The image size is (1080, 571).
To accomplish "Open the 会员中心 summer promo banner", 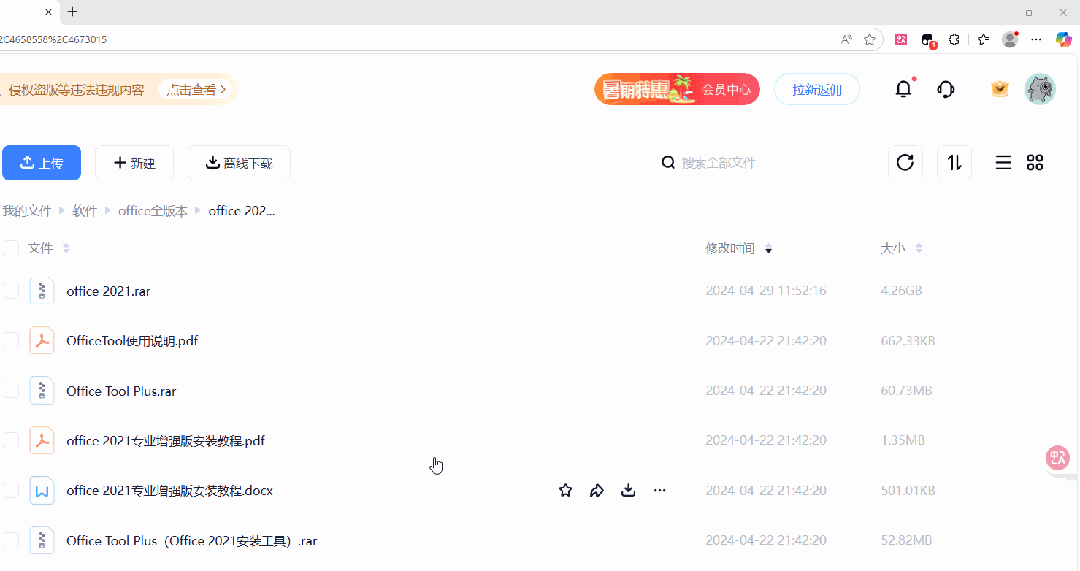I will point(677,90).
